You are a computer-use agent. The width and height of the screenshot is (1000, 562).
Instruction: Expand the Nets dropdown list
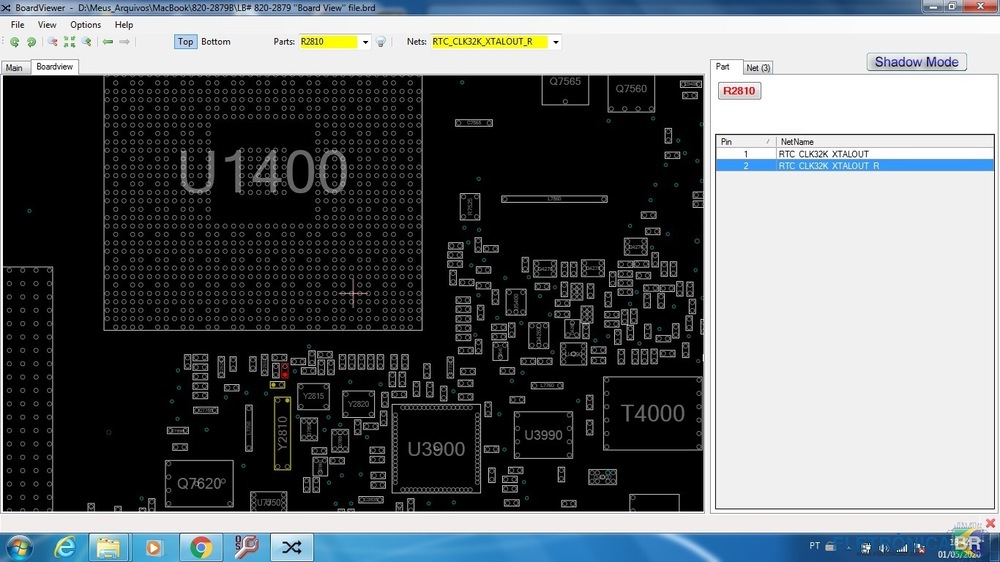(x=555, y=42)
